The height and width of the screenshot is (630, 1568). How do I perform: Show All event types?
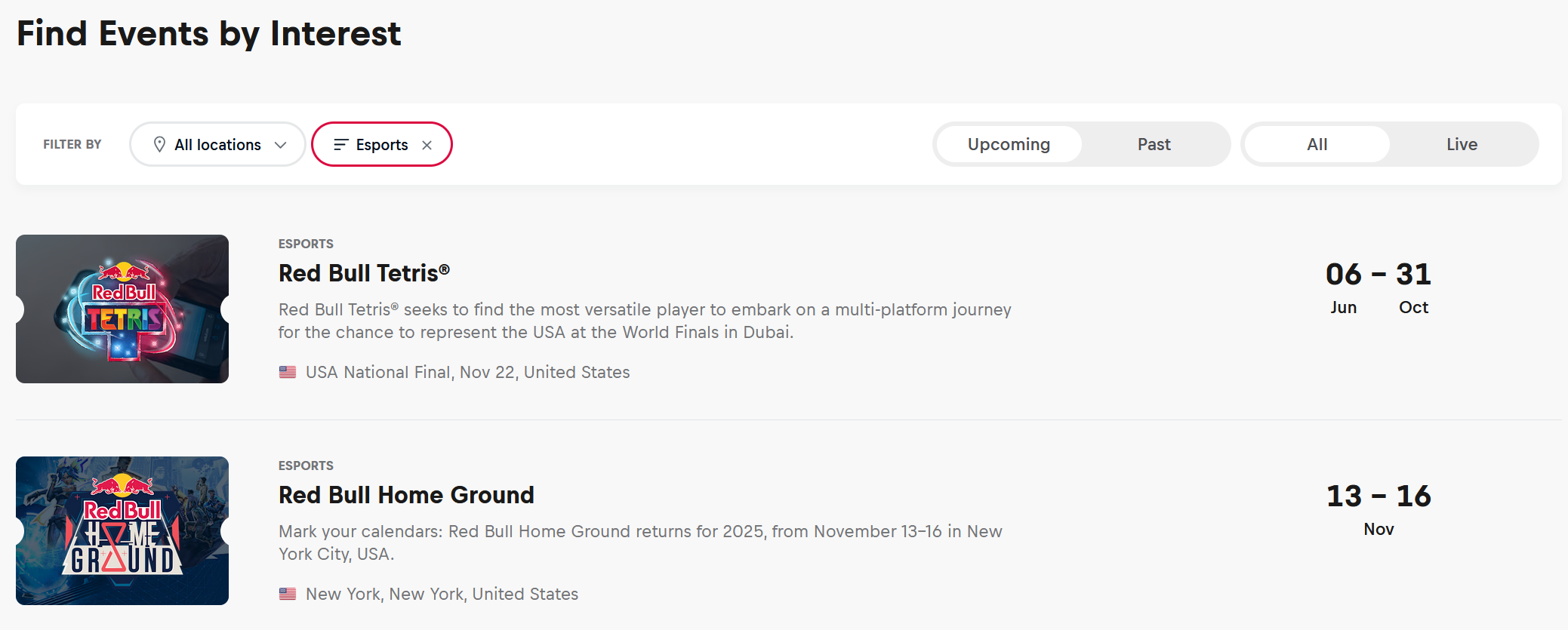[1317, 144]
